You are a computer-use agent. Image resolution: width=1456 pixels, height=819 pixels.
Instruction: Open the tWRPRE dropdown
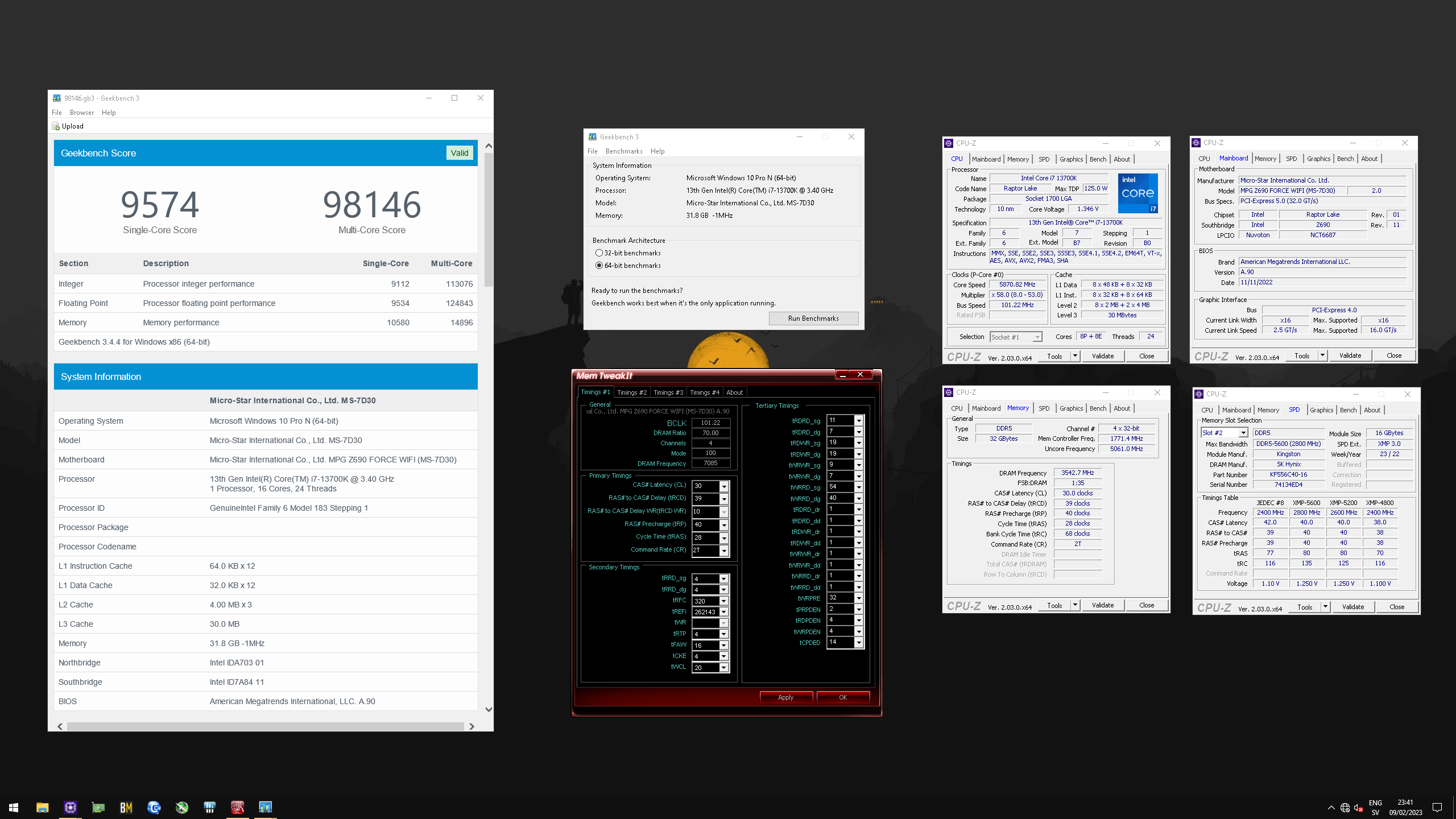(859, 598)
